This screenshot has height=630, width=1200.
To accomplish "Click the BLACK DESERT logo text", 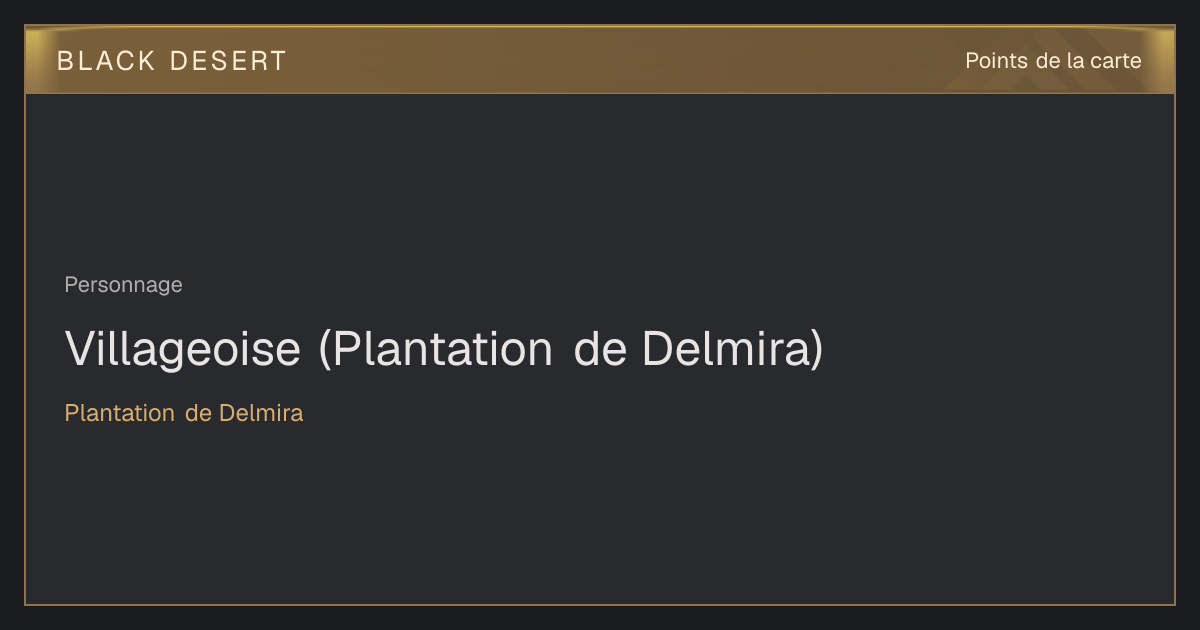I will 172,61.
